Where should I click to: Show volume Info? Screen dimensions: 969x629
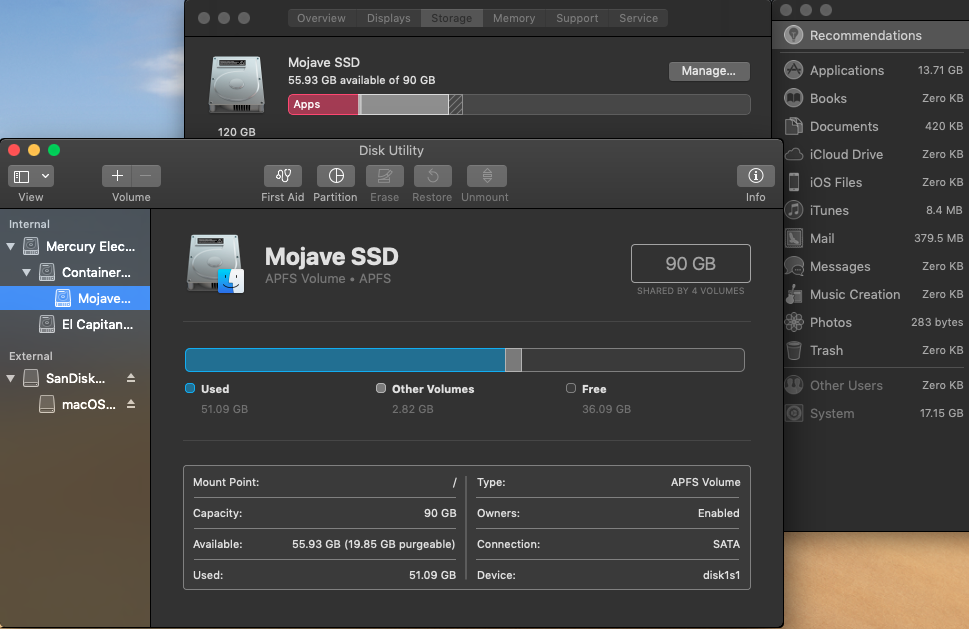point(755,176)
